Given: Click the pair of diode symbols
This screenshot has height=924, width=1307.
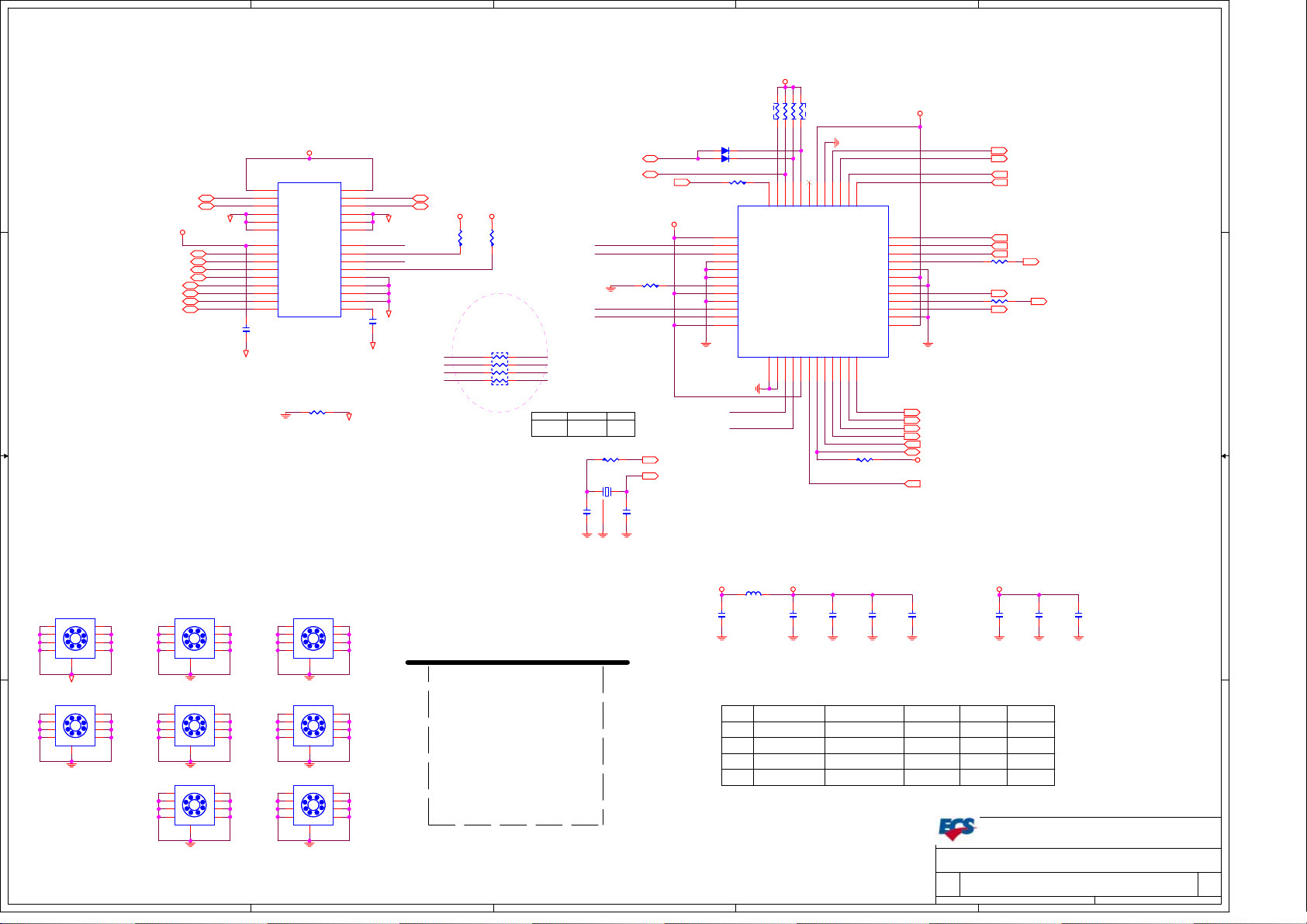Looking at the screenshot, I should [x=725, y=154].
